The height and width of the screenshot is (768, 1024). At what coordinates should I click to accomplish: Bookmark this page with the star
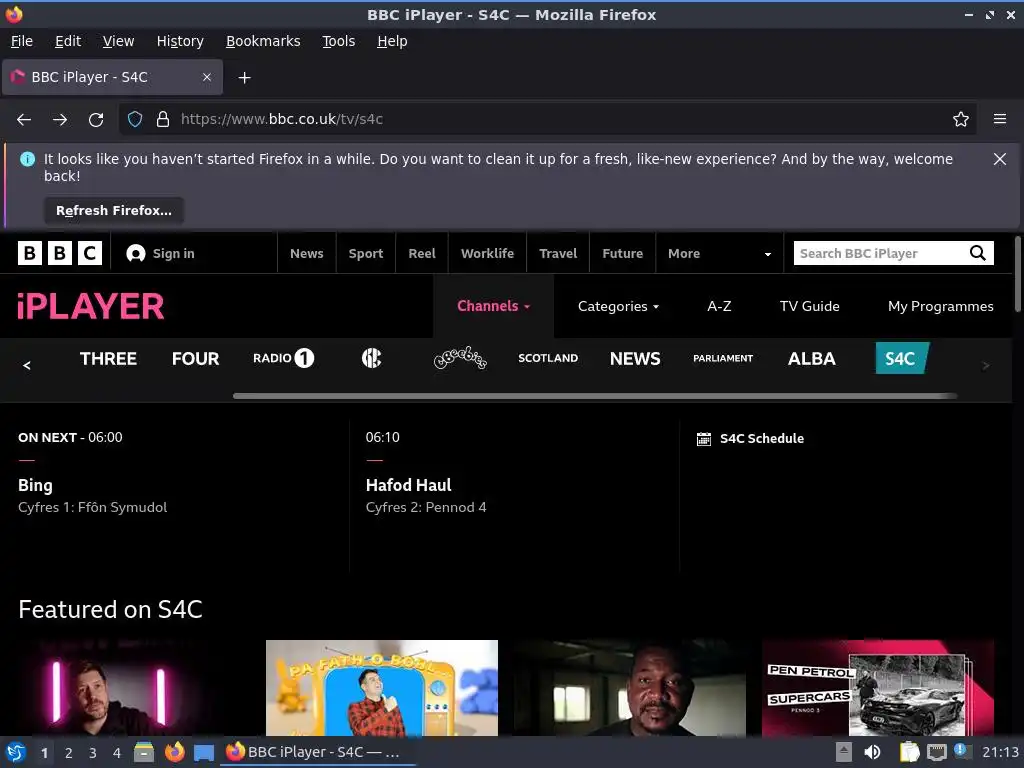[x=961, y=120]
